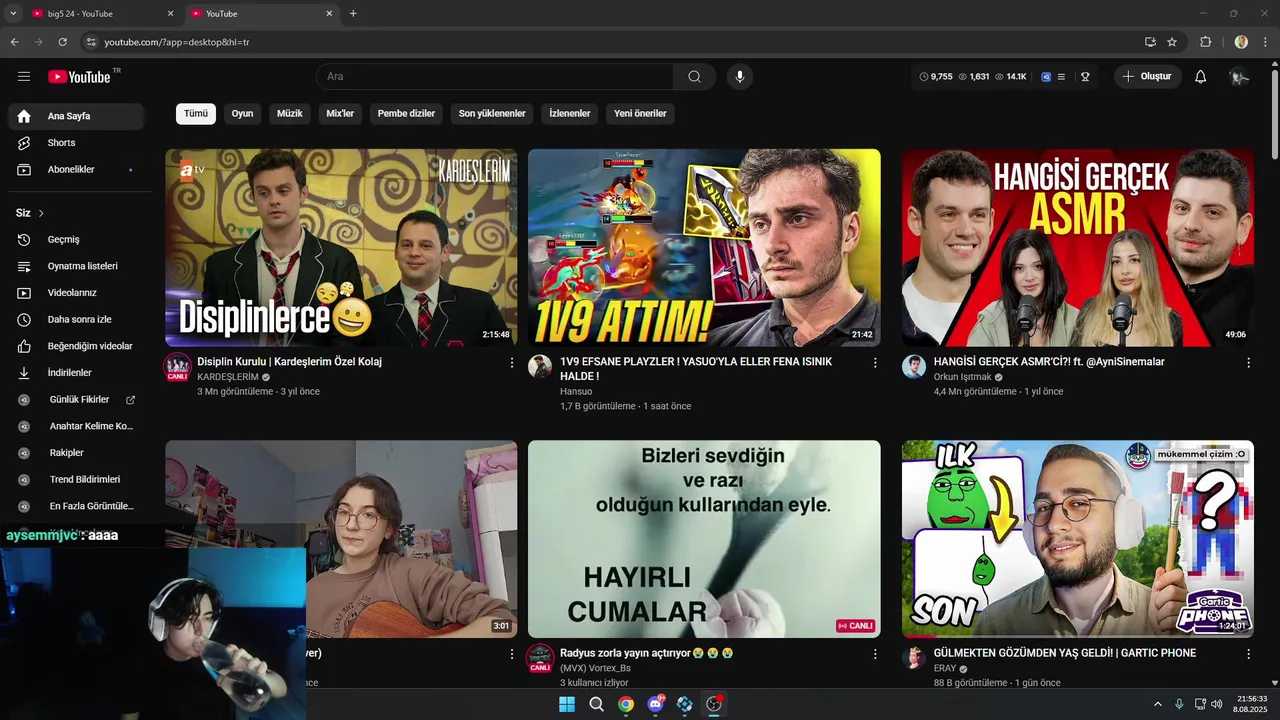Open Abonelikler in sidebar
The image size is (1280, 720).
76,170
